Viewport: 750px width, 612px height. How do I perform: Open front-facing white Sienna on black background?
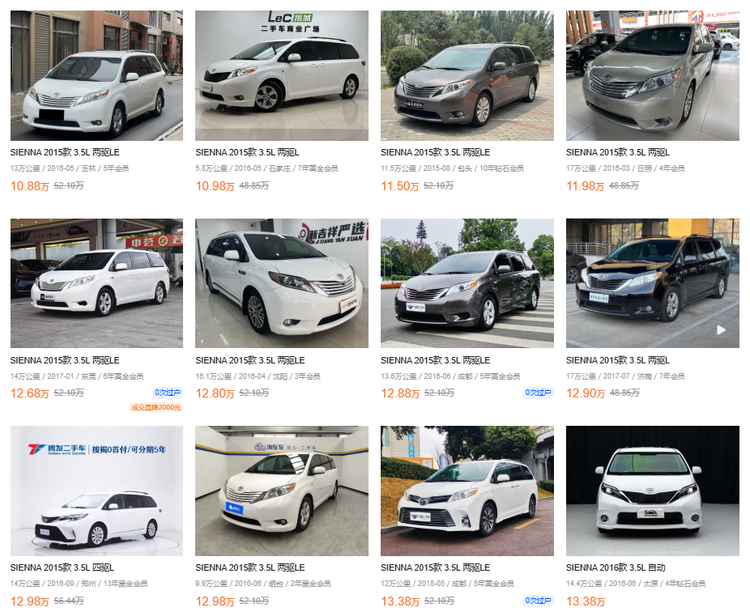point(652,491)
